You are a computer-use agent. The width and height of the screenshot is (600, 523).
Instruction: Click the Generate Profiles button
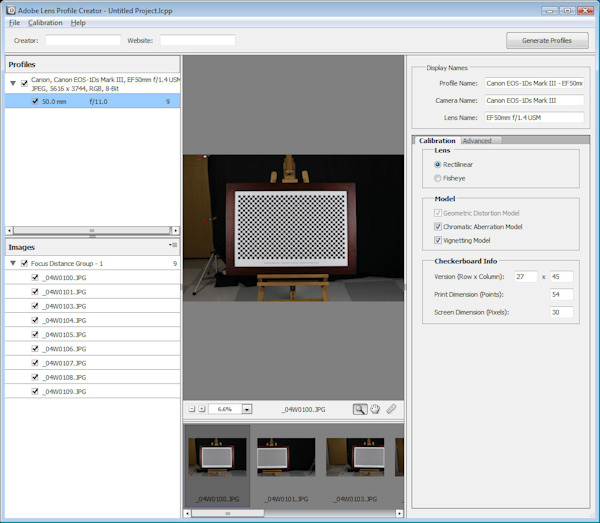[547, 41]
